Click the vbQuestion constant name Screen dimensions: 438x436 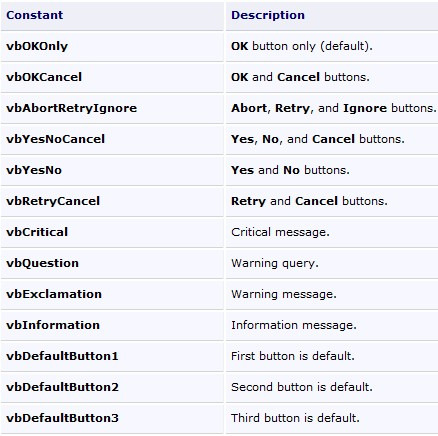(x=42, y=263)
